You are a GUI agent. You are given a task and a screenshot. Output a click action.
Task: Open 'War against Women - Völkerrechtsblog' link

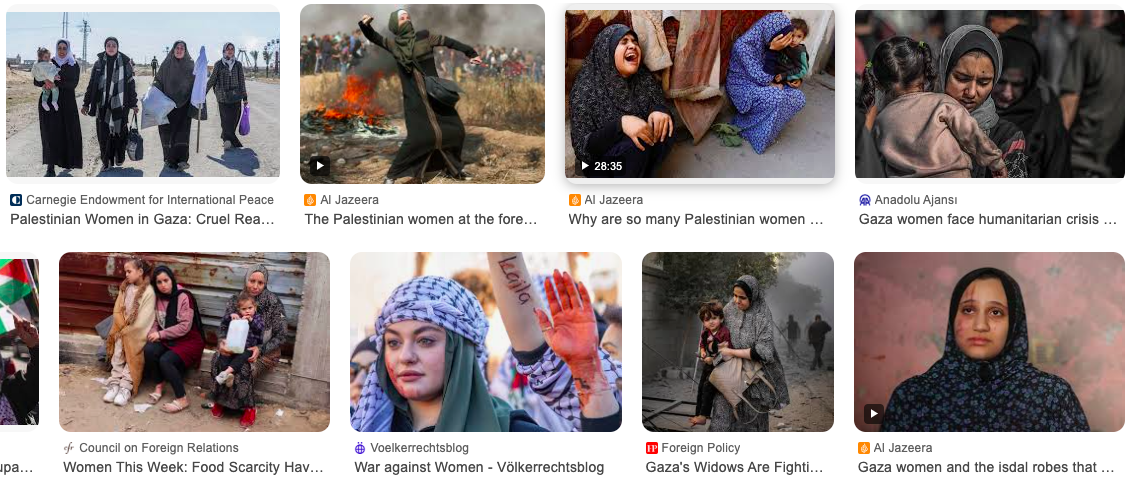point(479,467)
